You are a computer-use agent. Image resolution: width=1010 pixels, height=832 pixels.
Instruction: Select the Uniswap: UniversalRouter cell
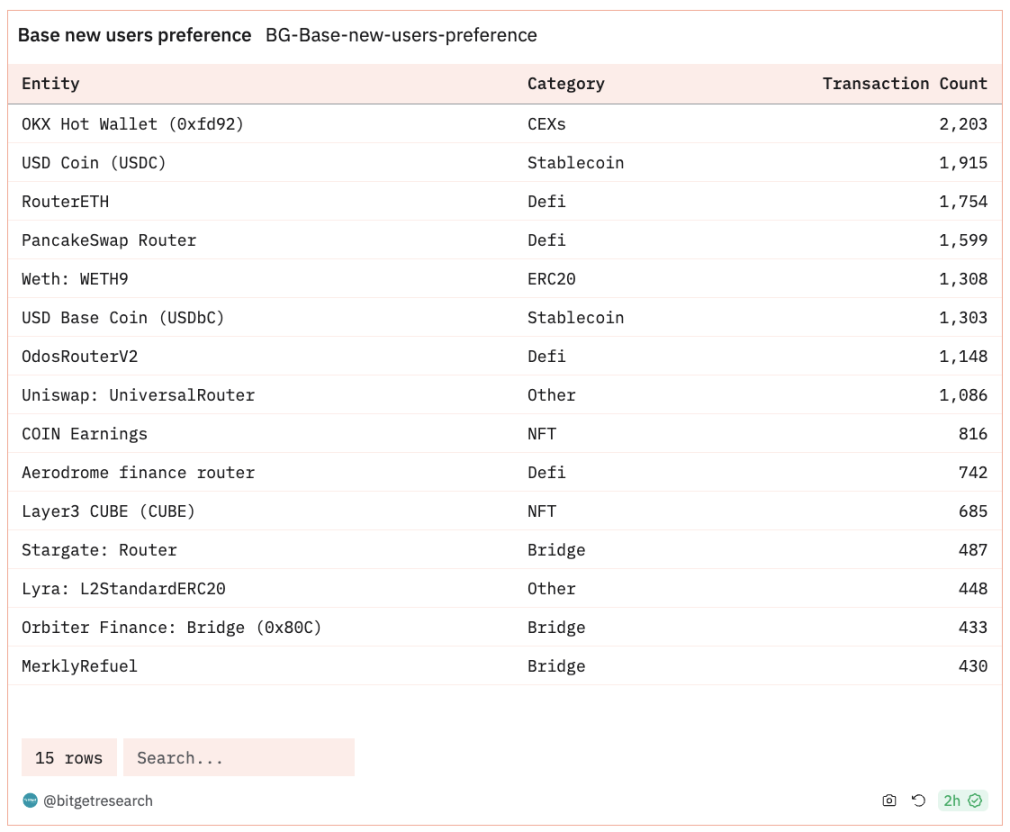[x=138, y=395]
